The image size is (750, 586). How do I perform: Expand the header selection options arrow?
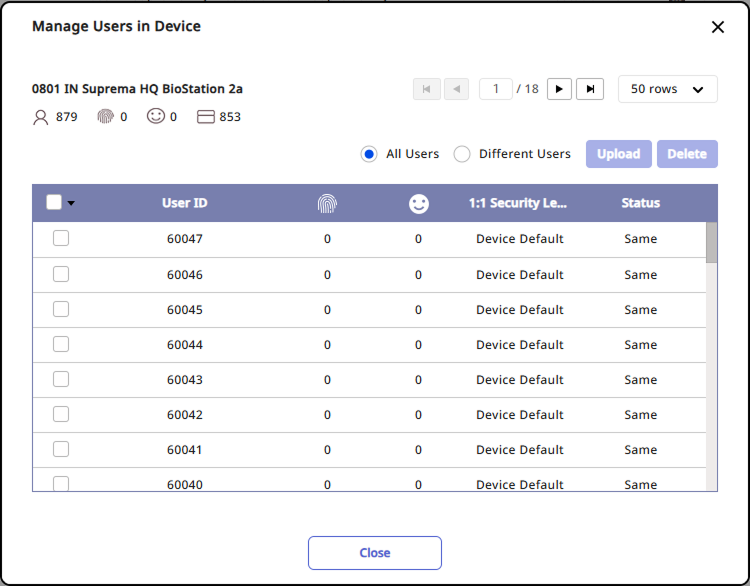[x=71, y=203]
